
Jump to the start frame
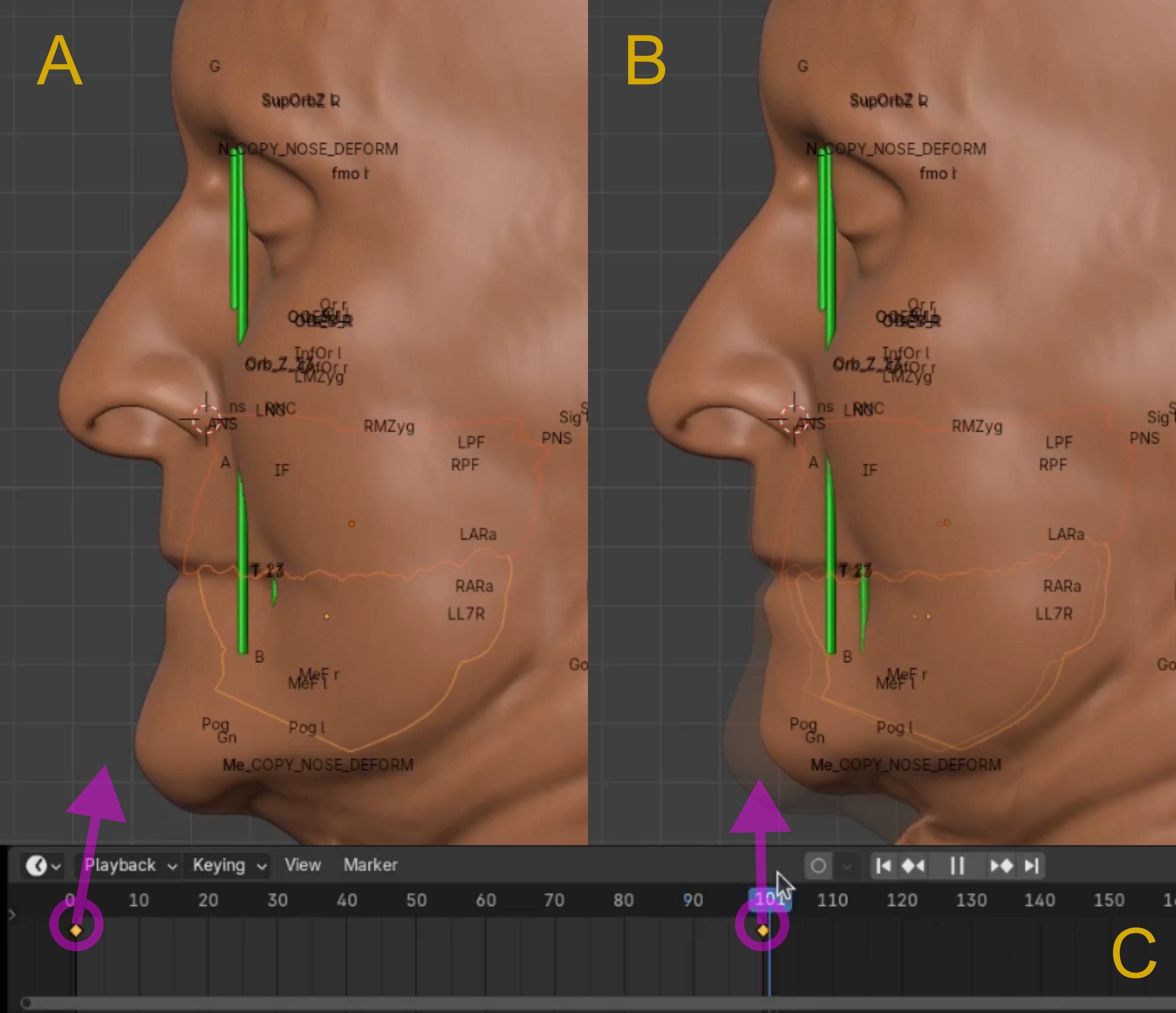[x=884, y=866]
